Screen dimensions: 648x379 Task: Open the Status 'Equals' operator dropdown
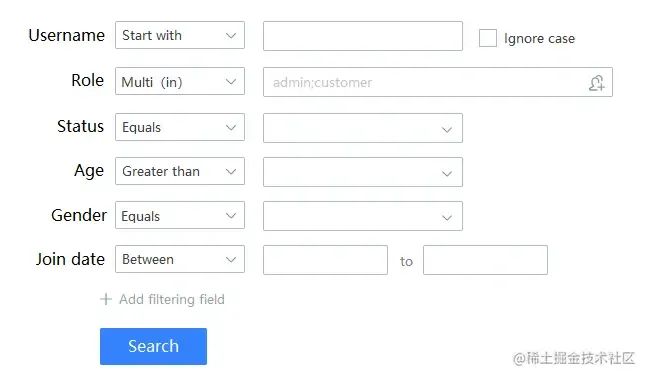tap(180, 127)
